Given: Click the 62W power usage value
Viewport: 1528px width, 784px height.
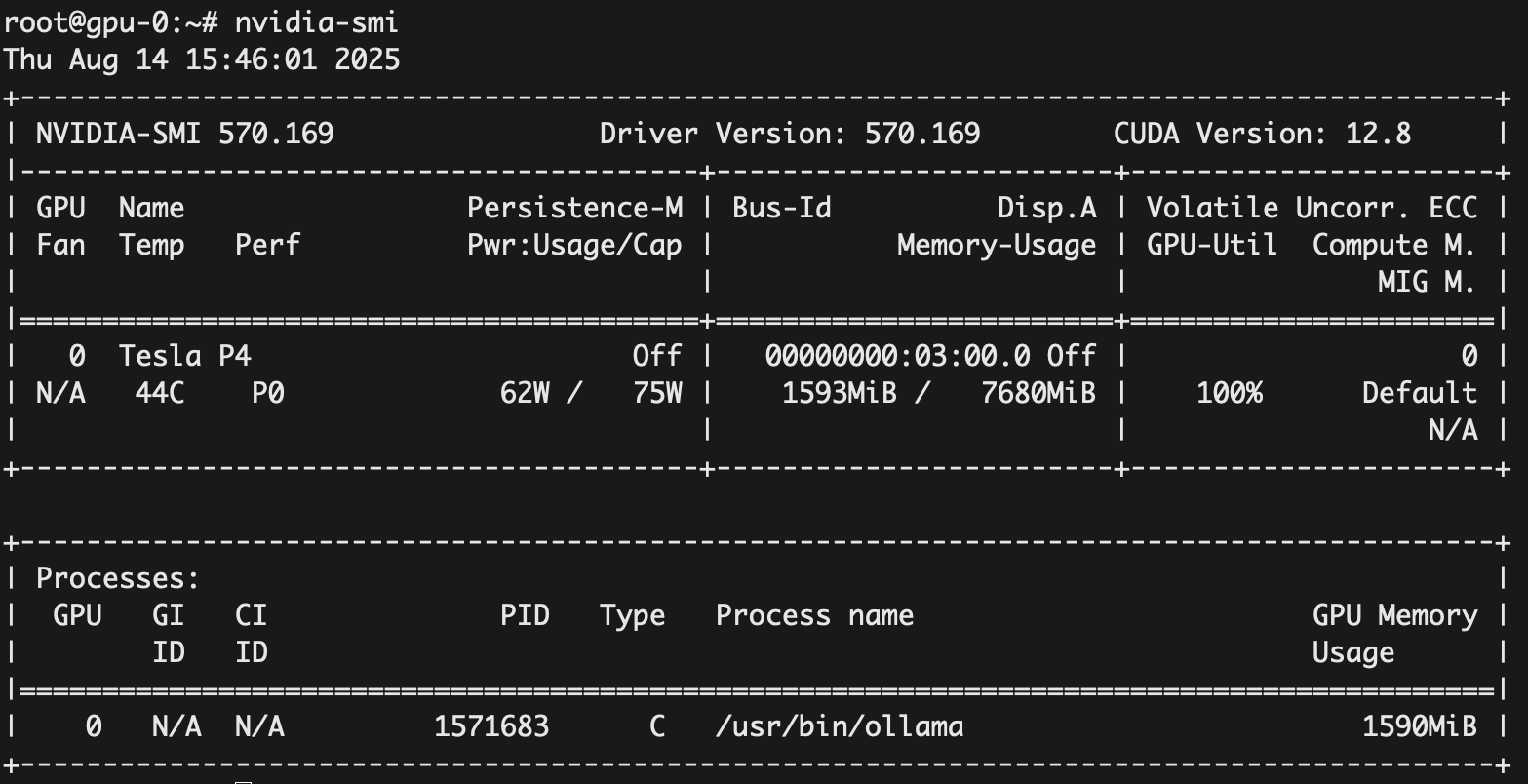Looking at the screenshot, I should point(525,393).
